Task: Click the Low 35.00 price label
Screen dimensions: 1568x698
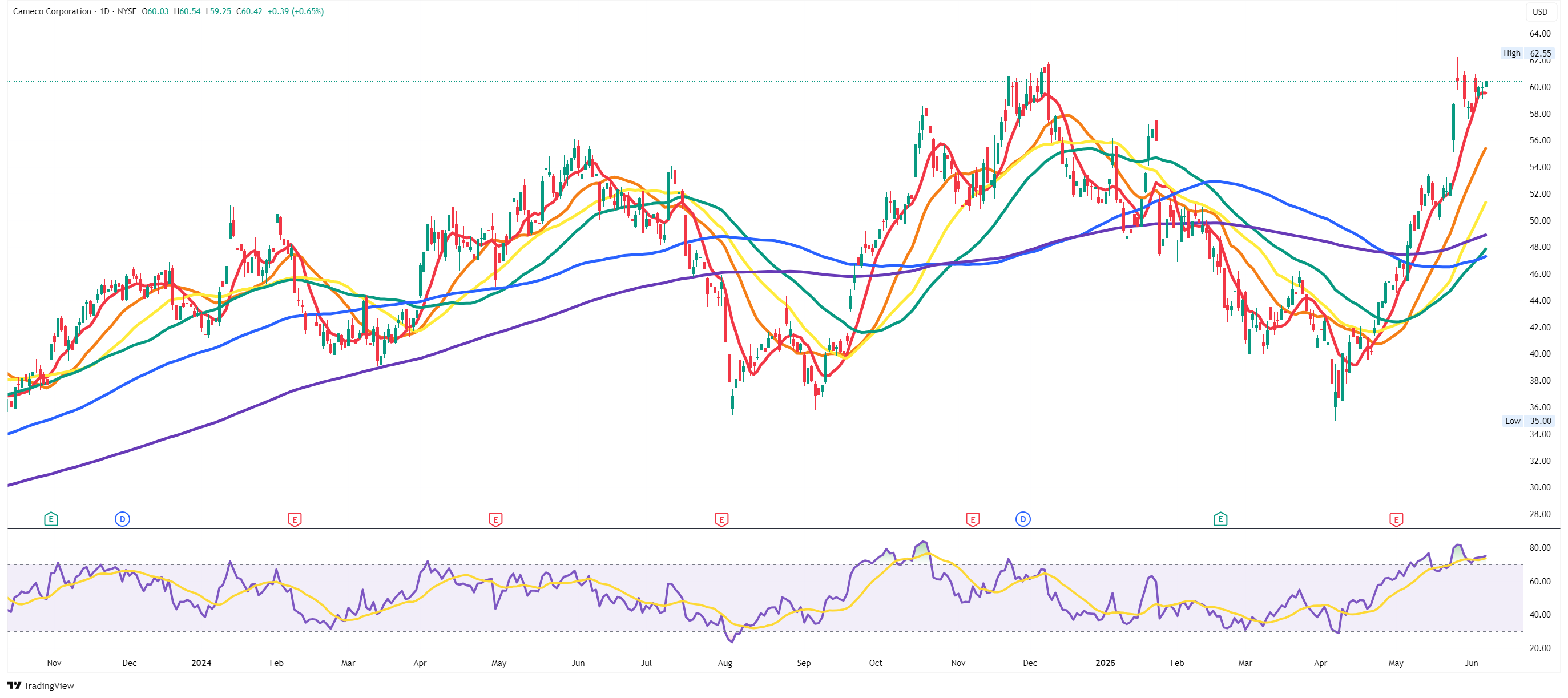Action: point(1528,421)
